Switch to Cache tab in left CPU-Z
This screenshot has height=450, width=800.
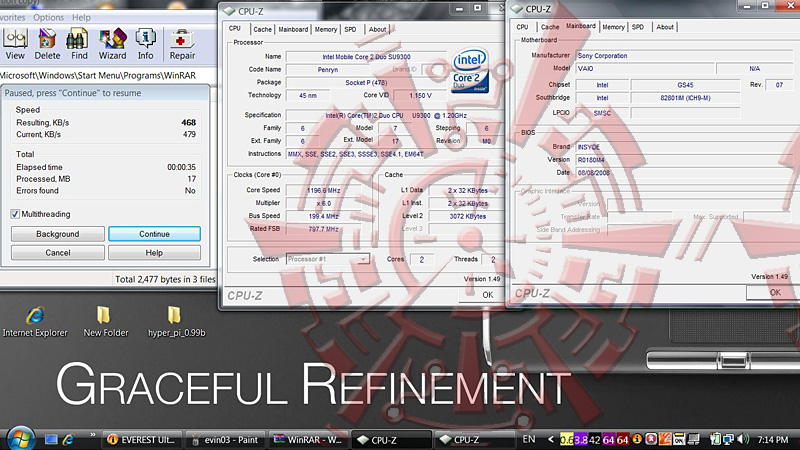click(262, 30)
